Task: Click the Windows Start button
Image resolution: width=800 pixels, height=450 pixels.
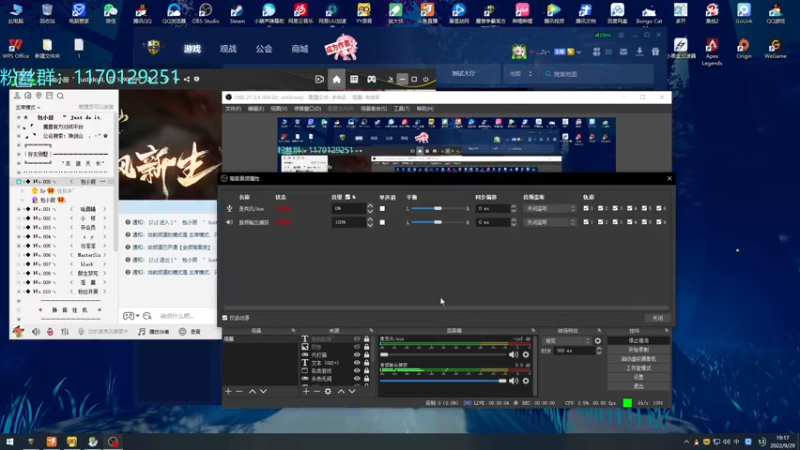Action: (10, 441)
